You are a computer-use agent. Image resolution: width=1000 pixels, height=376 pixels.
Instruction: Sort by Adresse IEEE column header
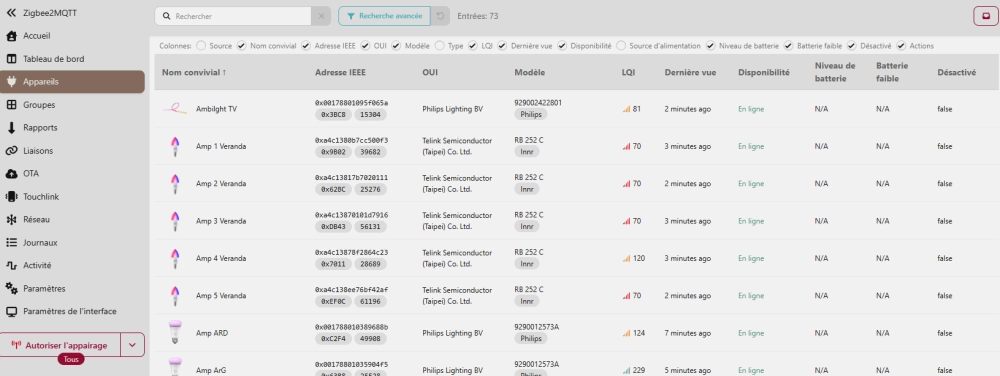point(340,73)
